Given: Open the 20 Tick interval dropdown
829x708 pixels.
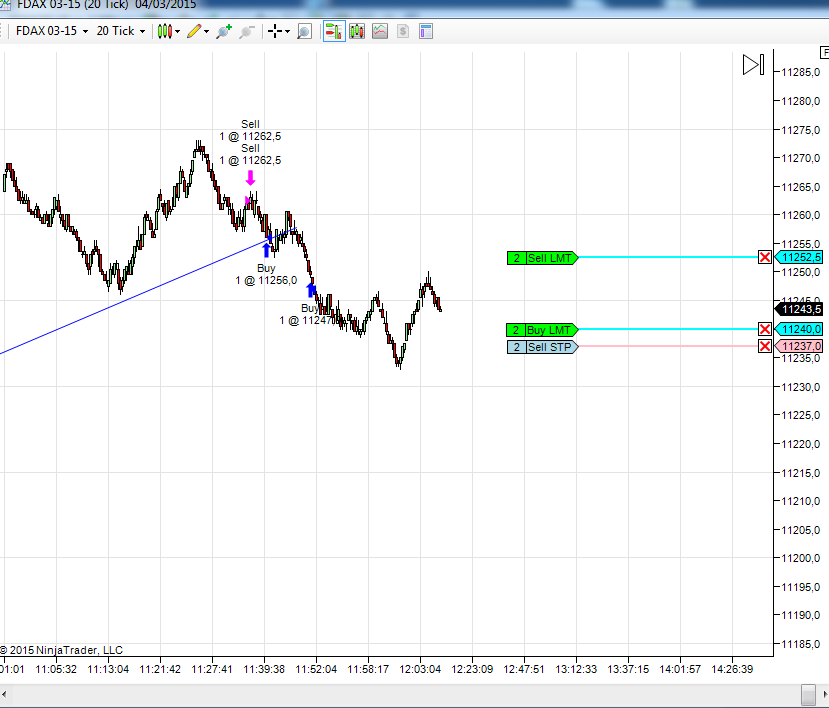Looking at the screenshot, I should [x=121, y=31].
